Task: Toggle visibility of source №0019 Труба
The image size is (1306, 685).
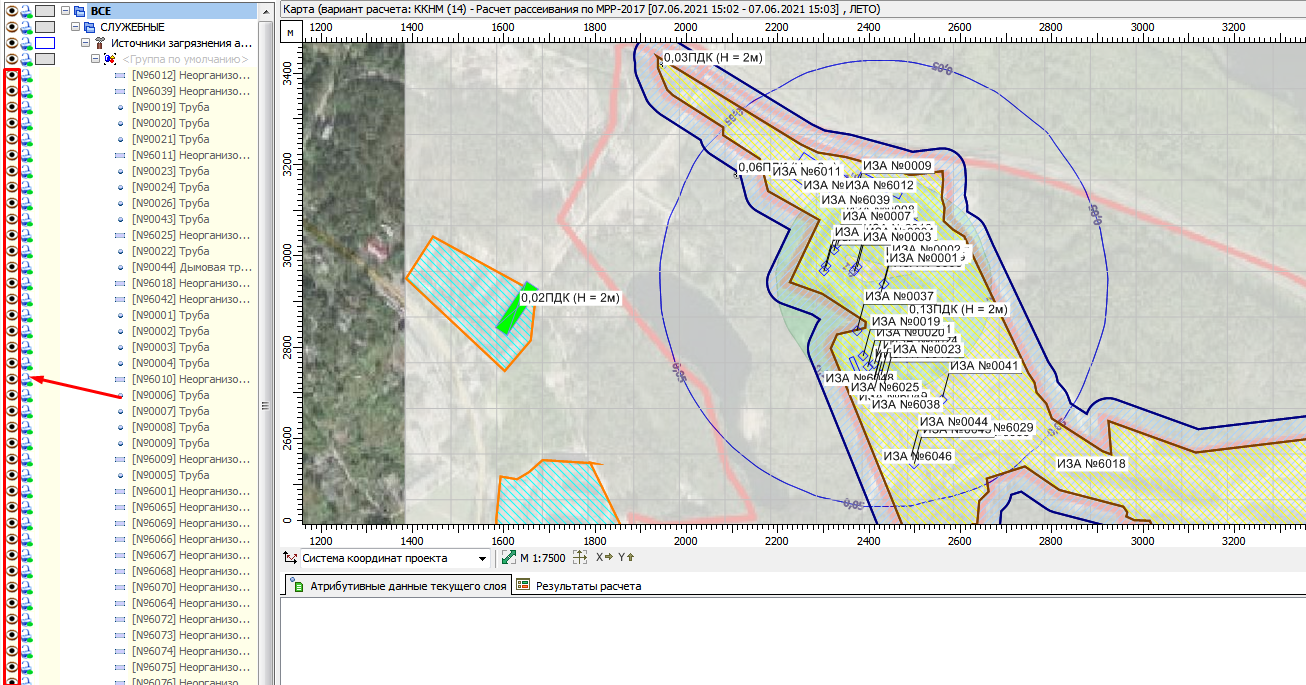Action: coord(11,107)
